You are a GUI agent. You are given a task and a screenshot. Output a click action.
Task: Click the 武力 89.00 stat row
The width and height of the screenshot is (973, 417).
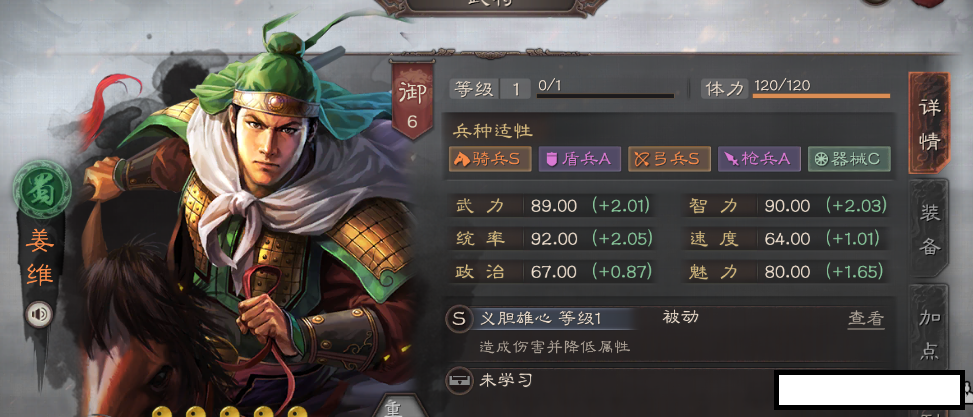tap(552, 206)
